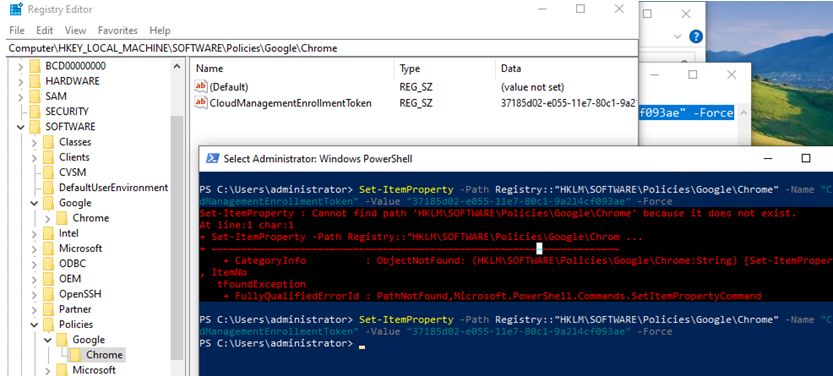Viewport: 833px width, 376px height.
Task: Select the HARDWARE folder icon
Action: 35,81
